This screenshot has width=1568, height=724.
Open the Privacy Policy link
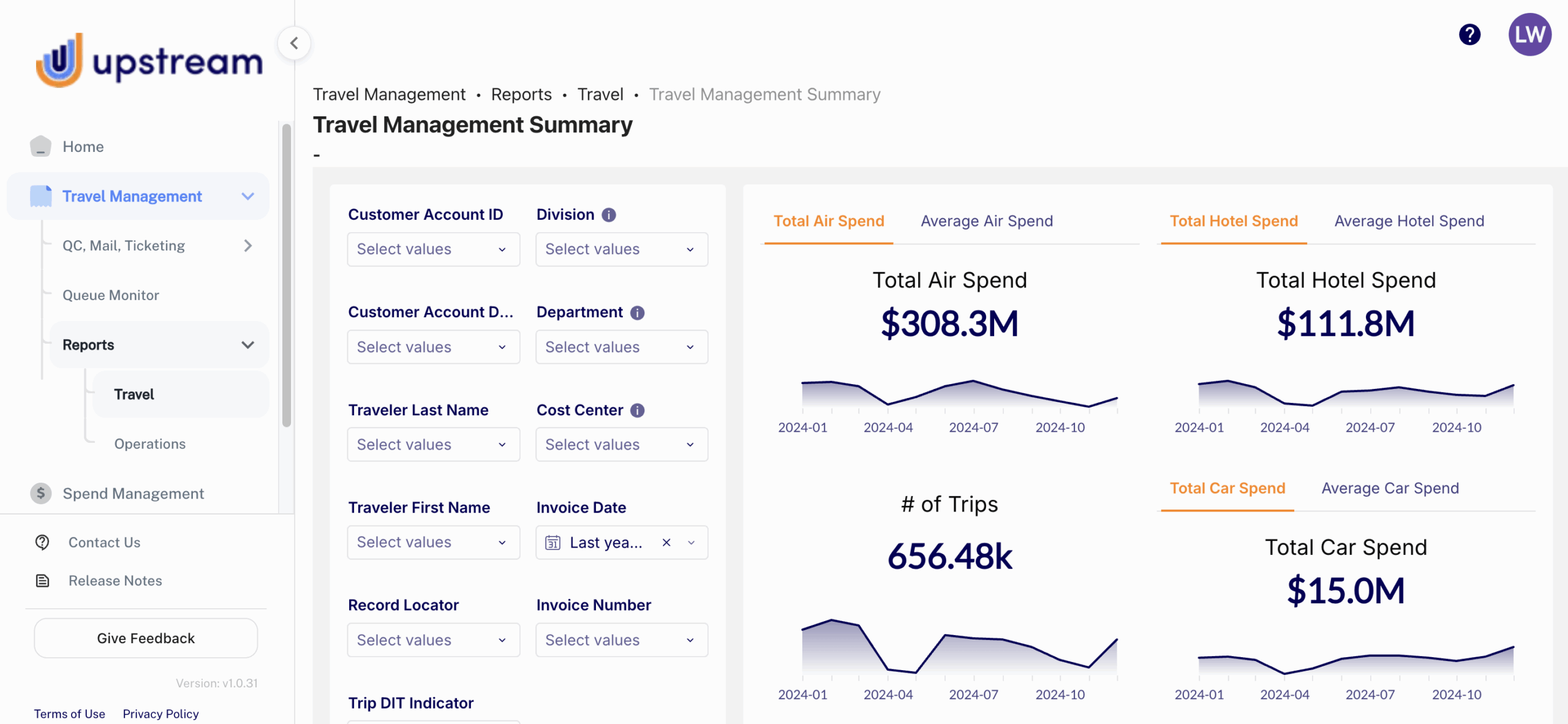click(x=160, y=714)
